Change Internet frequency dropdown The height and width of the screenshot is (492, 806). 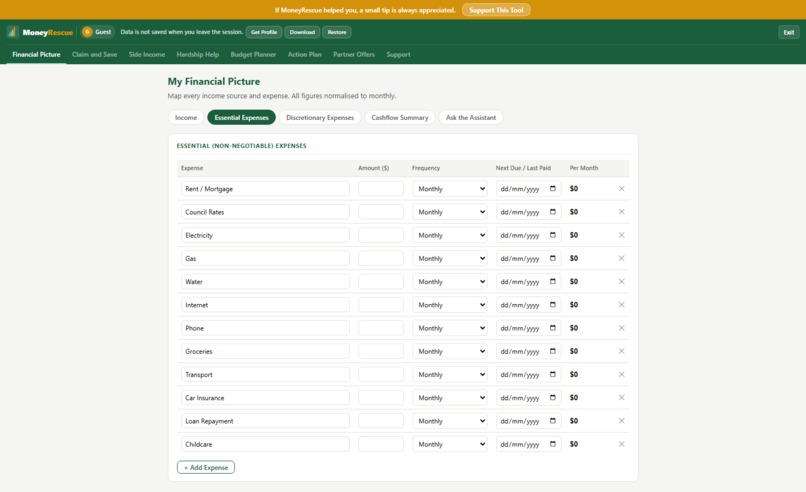click(450, 305)
